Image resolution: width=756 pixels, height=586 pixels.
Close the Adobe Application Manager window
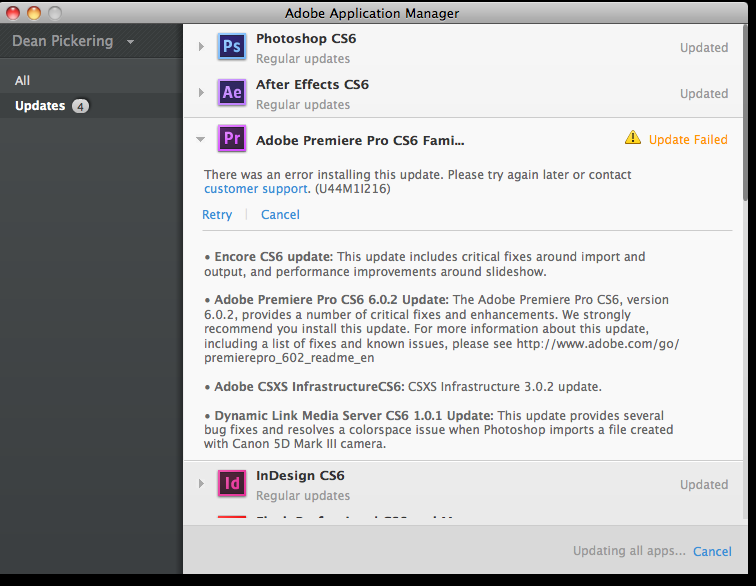click(12, 13)
